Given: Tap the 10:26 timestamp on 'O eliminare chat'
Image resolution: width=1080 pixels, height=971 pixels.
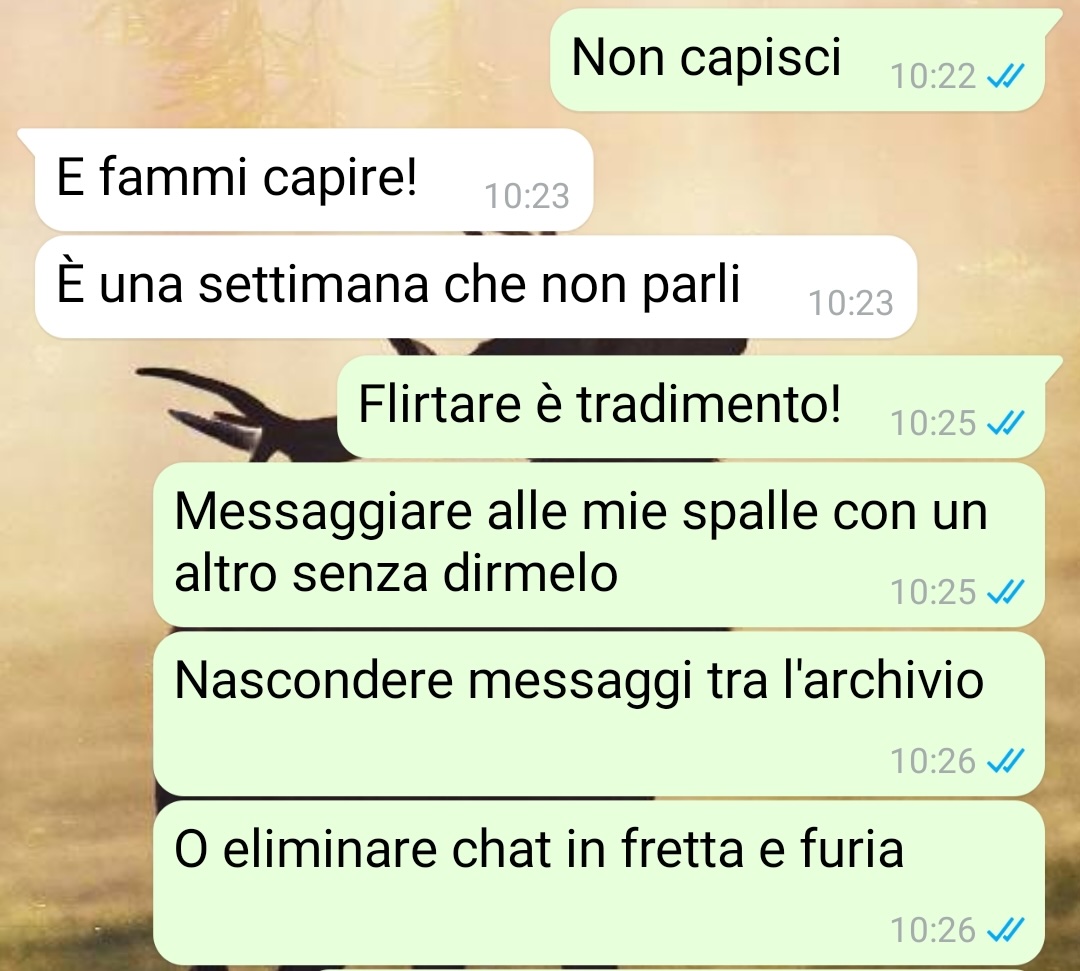Looking at the screenshot, I should [x=933, y=930].
